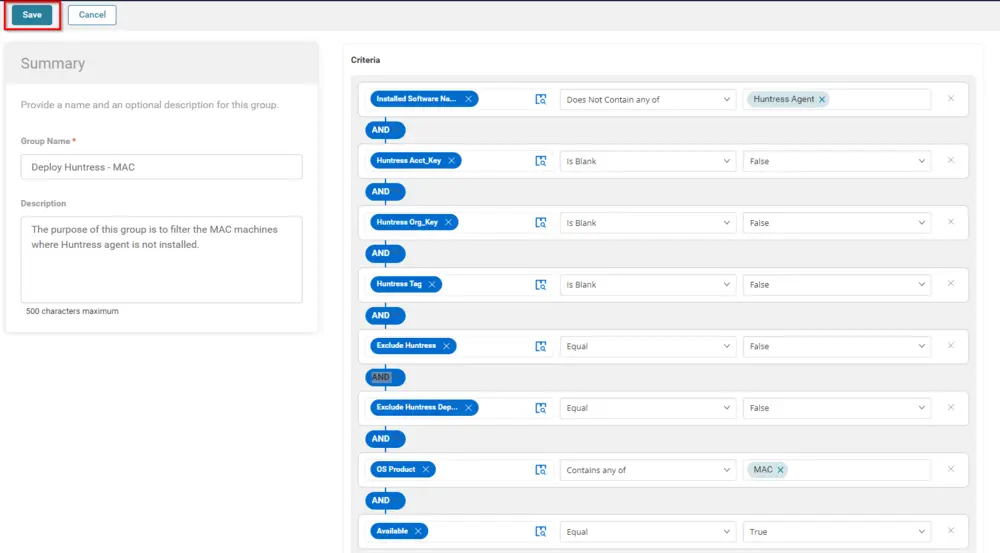Open the False value dropdown for Exclude Huntress Dep...
The width and height of the screenshot is (1000, 553).
pos(836,408)
